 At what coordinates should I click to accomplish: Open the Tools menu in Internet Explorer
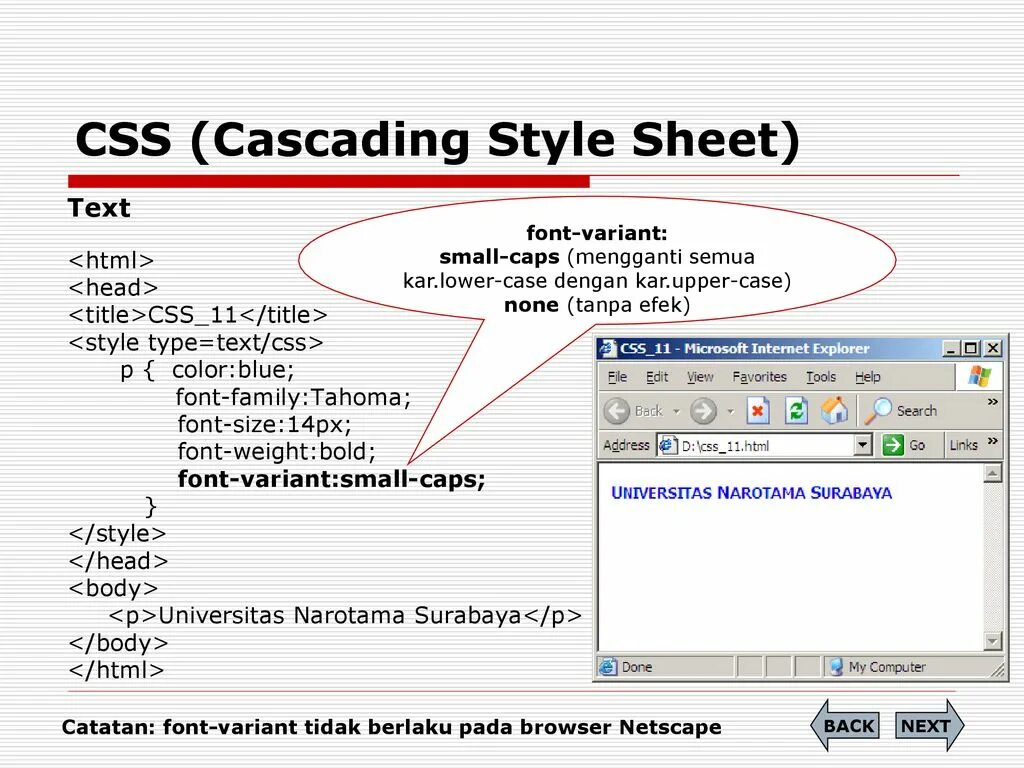pos(821,377)
